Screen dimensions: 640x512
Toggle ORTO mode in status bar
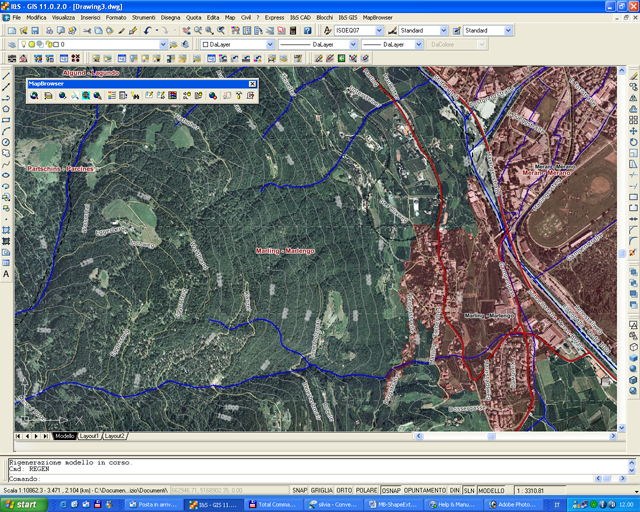coord(343,491)
